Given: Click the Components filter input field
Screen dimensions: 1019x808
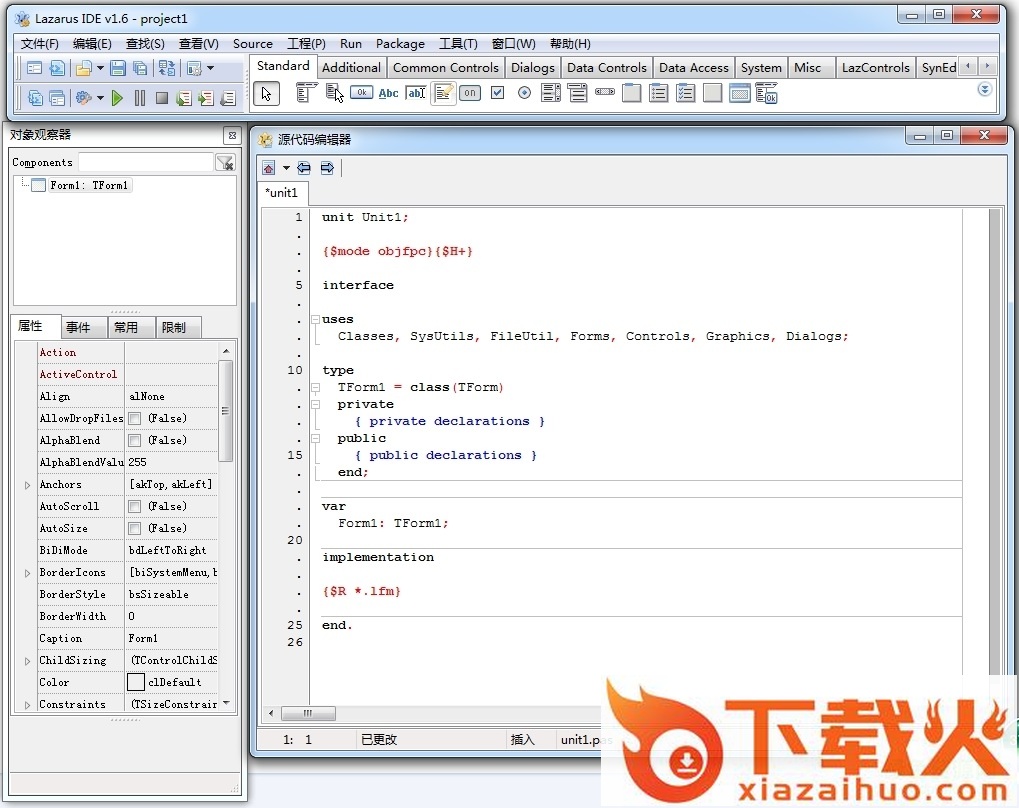Looking at the screenshot, I should click(x=145, y=162).
